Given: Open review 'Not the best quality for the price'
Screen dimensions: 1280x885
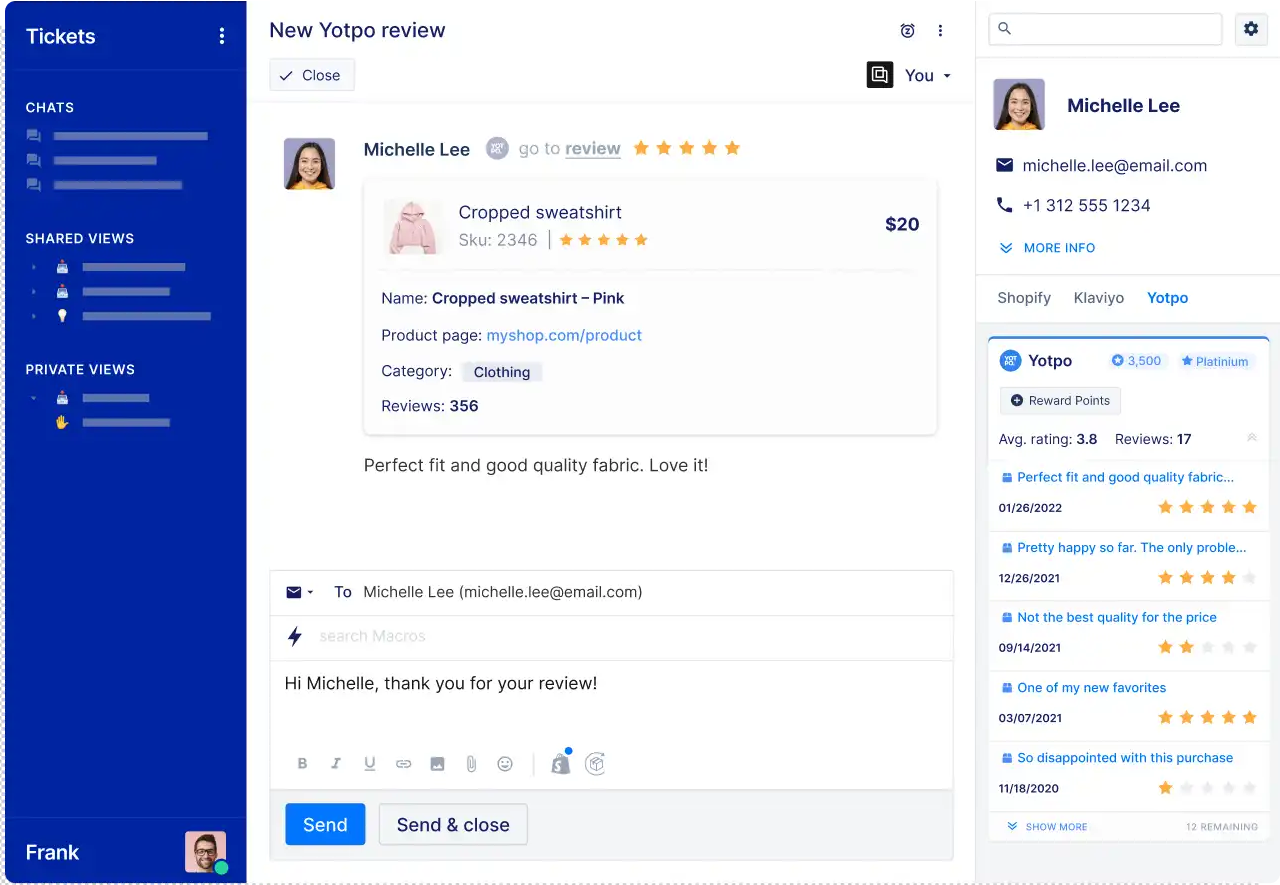Looking at the screenshot, I should pos(1117,618).
